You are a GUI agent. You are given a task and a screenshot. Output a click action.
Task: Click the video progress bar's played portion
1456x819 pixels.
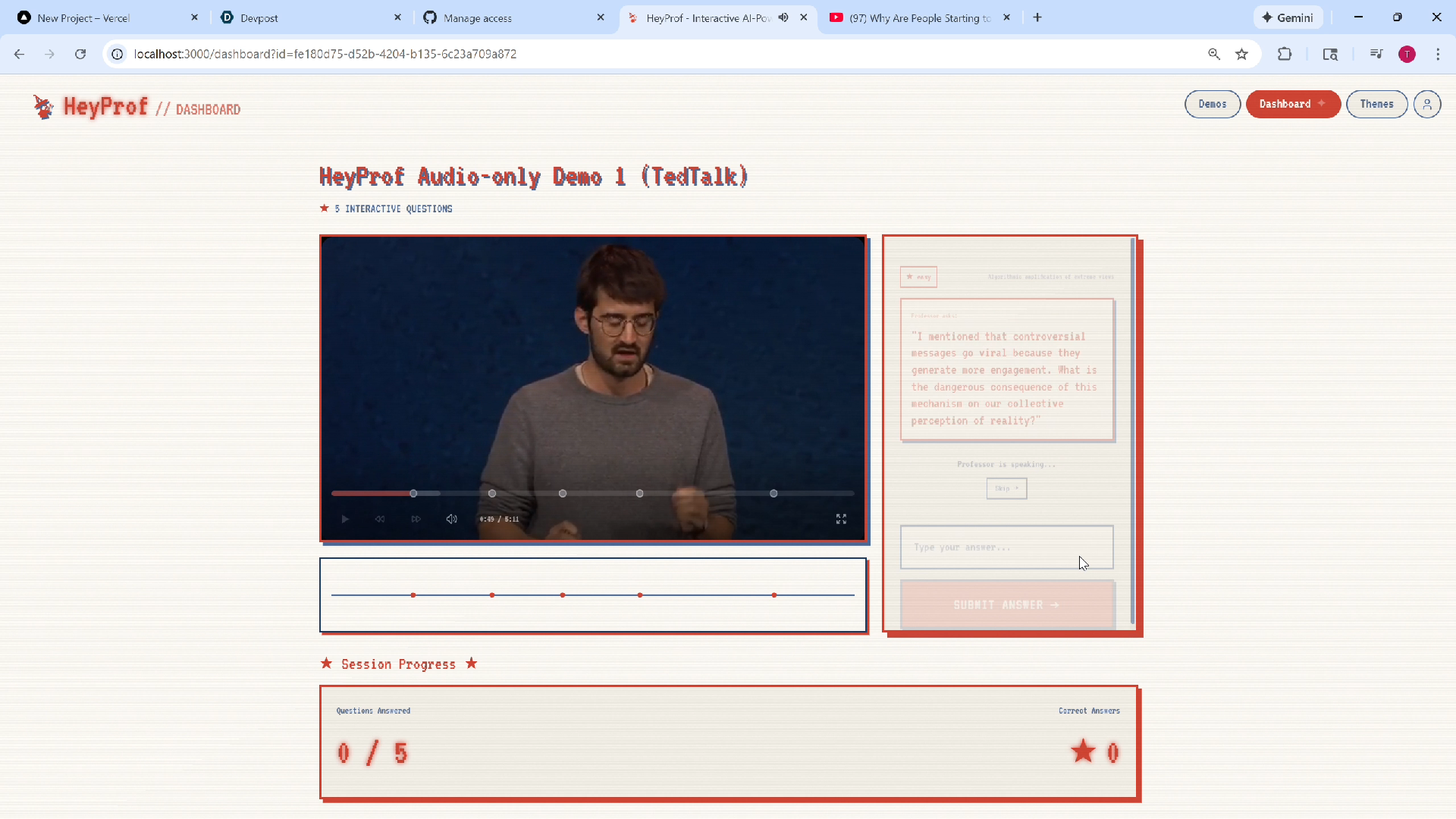[x=372, y=494]
